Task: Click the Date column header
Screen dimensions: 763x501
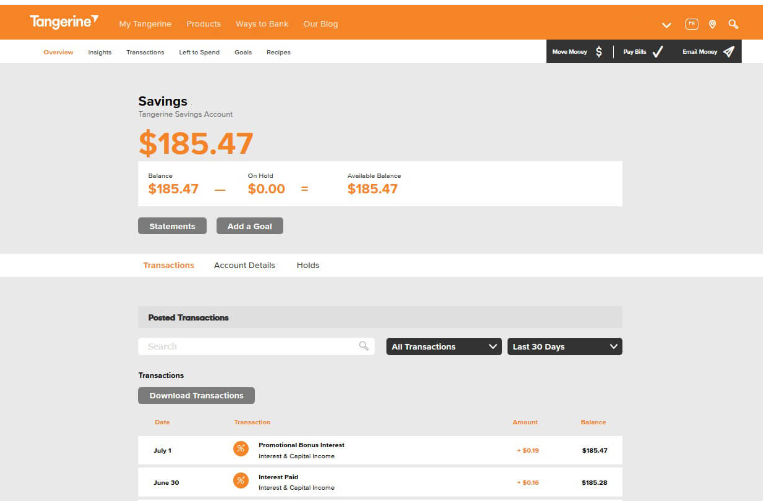Action: [162, 422]
